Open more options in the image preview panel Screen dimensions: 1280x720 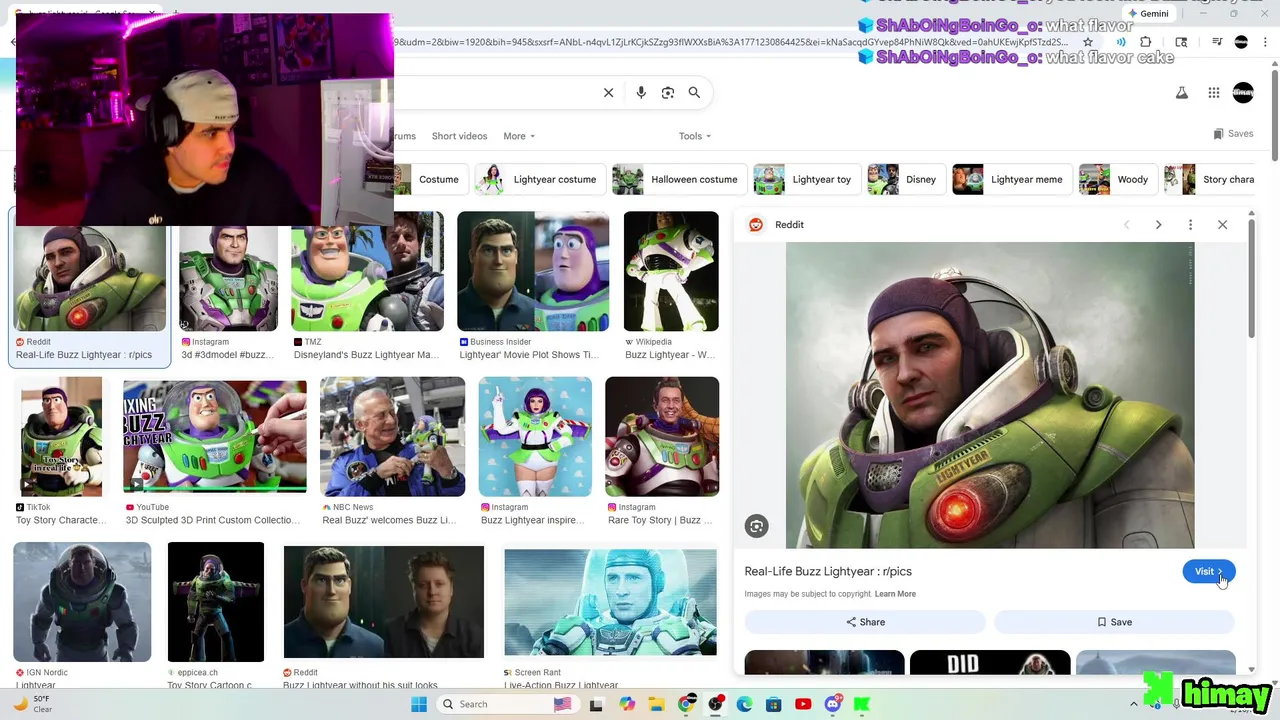(1190, 225)
